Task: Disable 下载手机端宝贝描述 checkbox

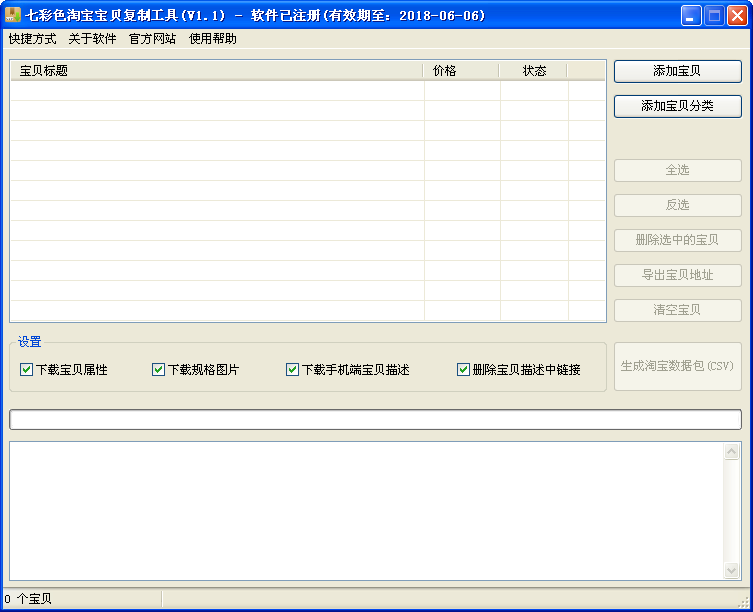Action: (x=292, y=369)
